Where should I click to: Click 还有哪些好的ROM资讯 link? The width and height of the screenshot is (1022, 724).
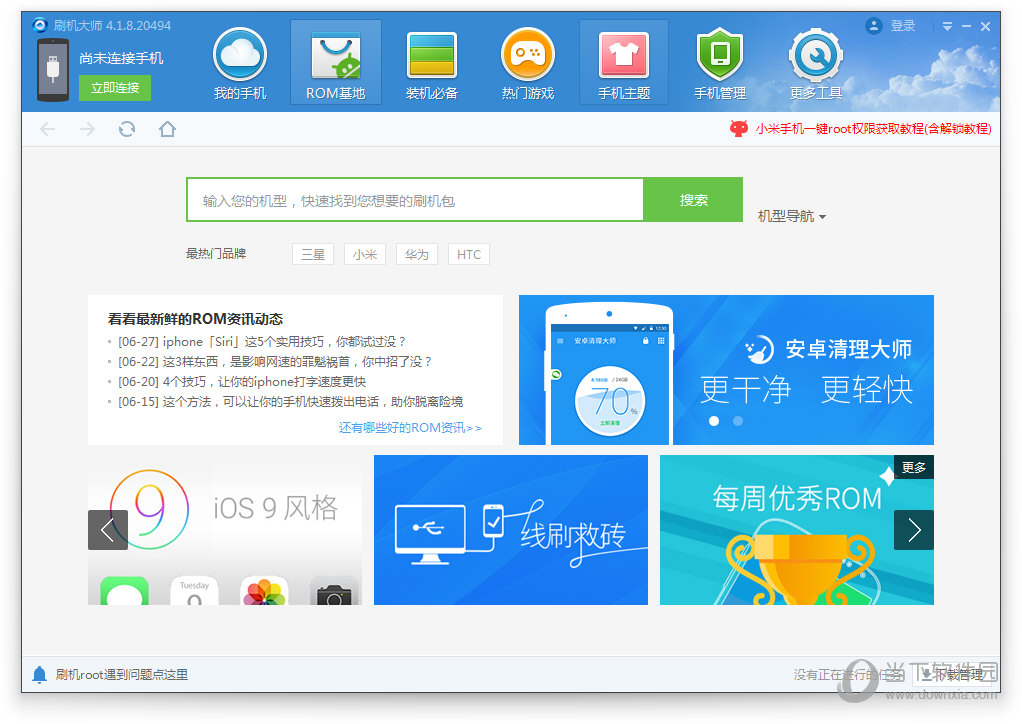(410, 427)
